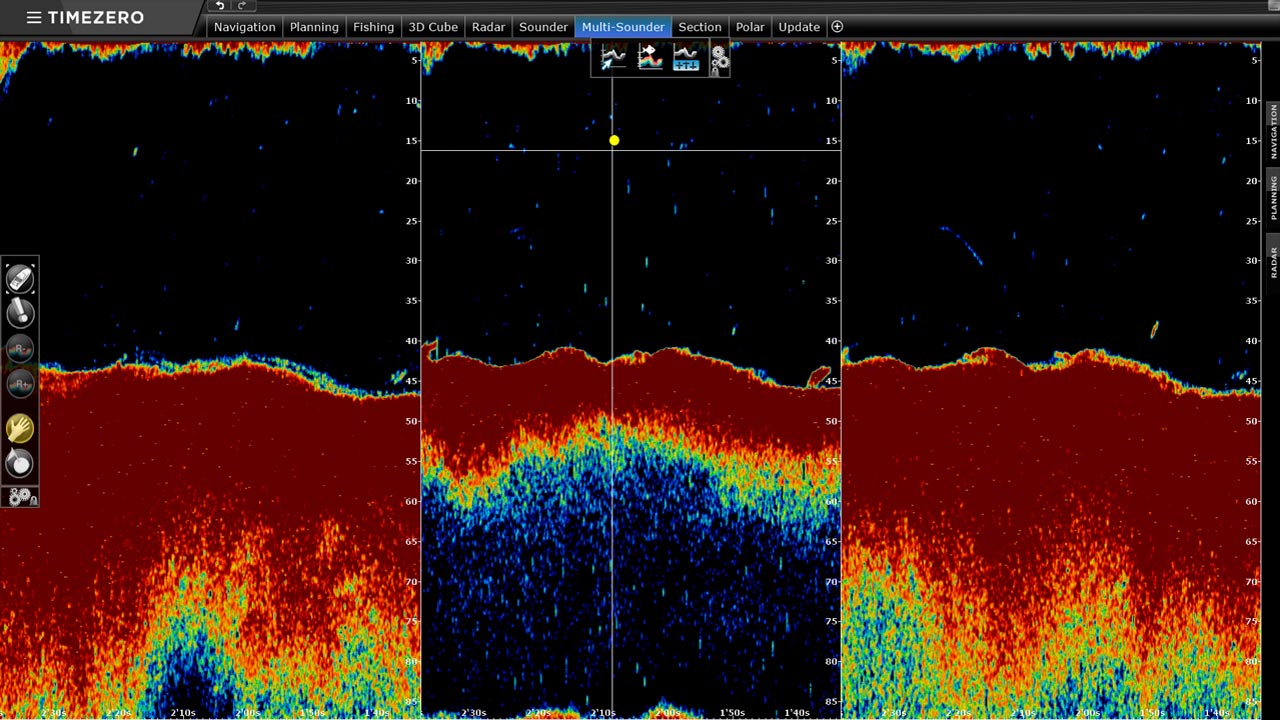Screen dimensions: 1280x720
Task: Toggle the sounder adjustment sliders icon
Action: click(685, 59)
